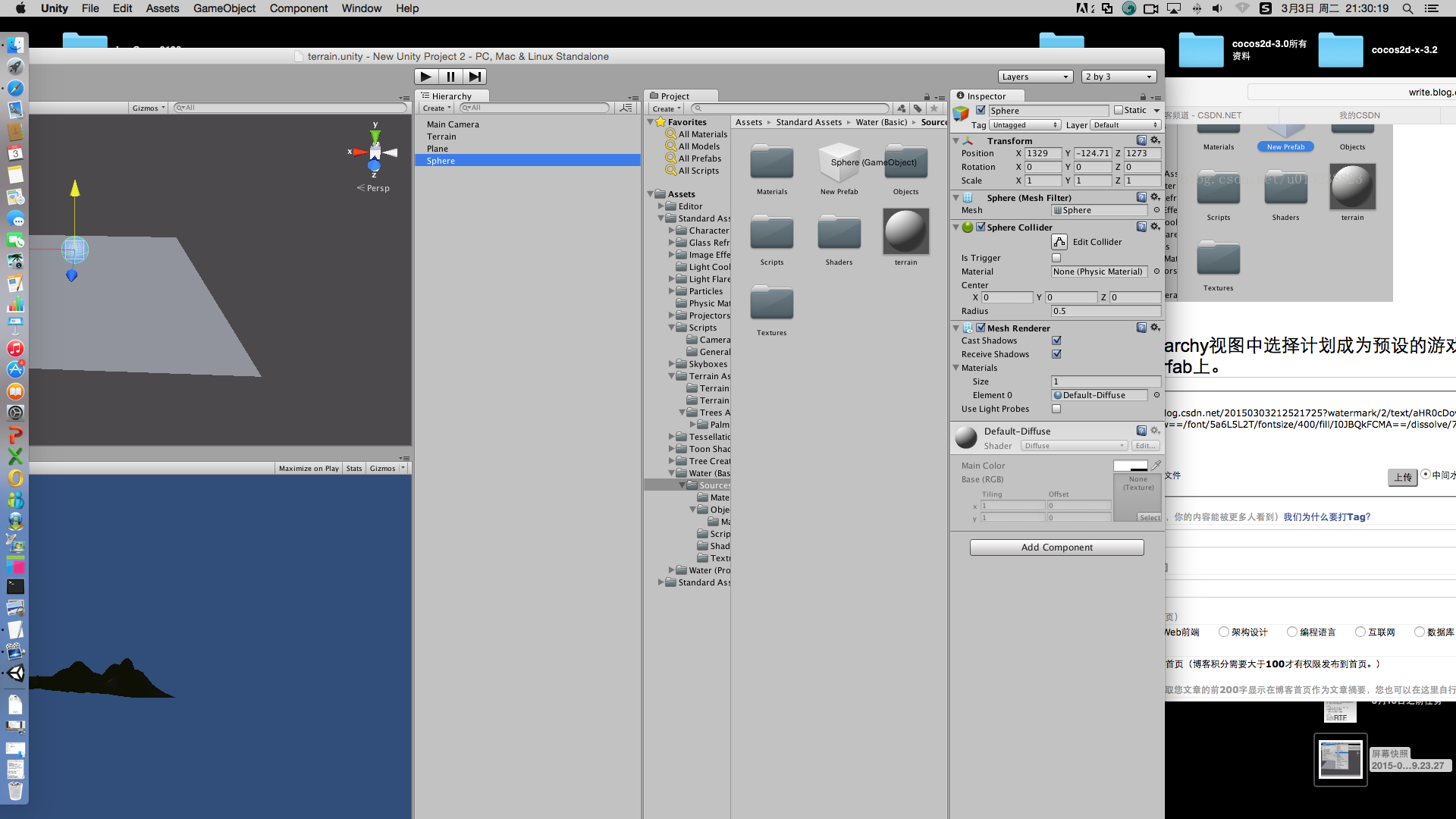The image size is (1456, 819).
Task: Toggle the Static checkbox in Inspector
Action: 1119,110
